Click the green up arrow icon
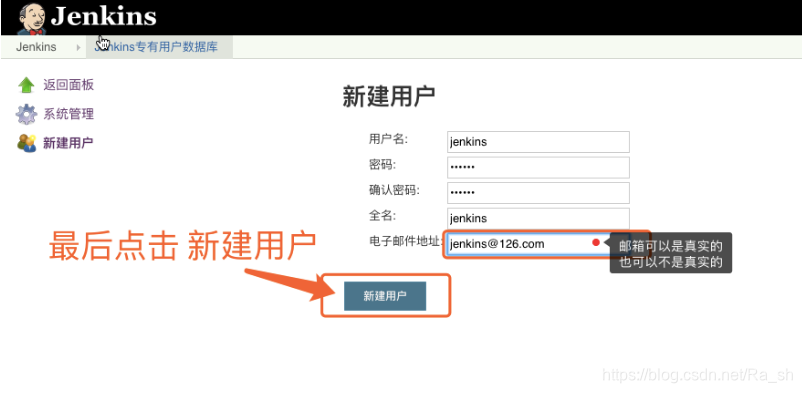Image resolution: width=802 pixels, height=393 pixels. [x=26, y=85]
